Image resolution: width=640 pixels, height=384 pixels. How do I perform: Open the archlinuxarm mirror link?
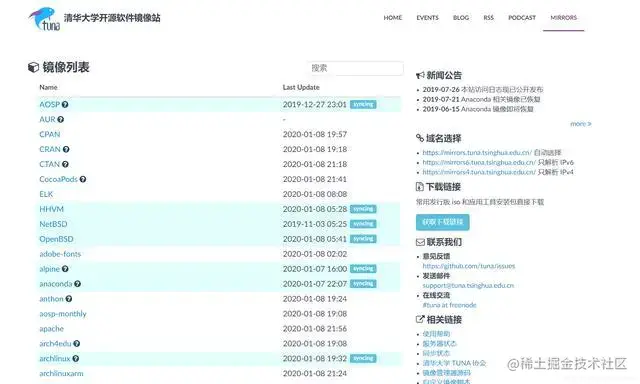pyautogui.click(x=61, y=373)
